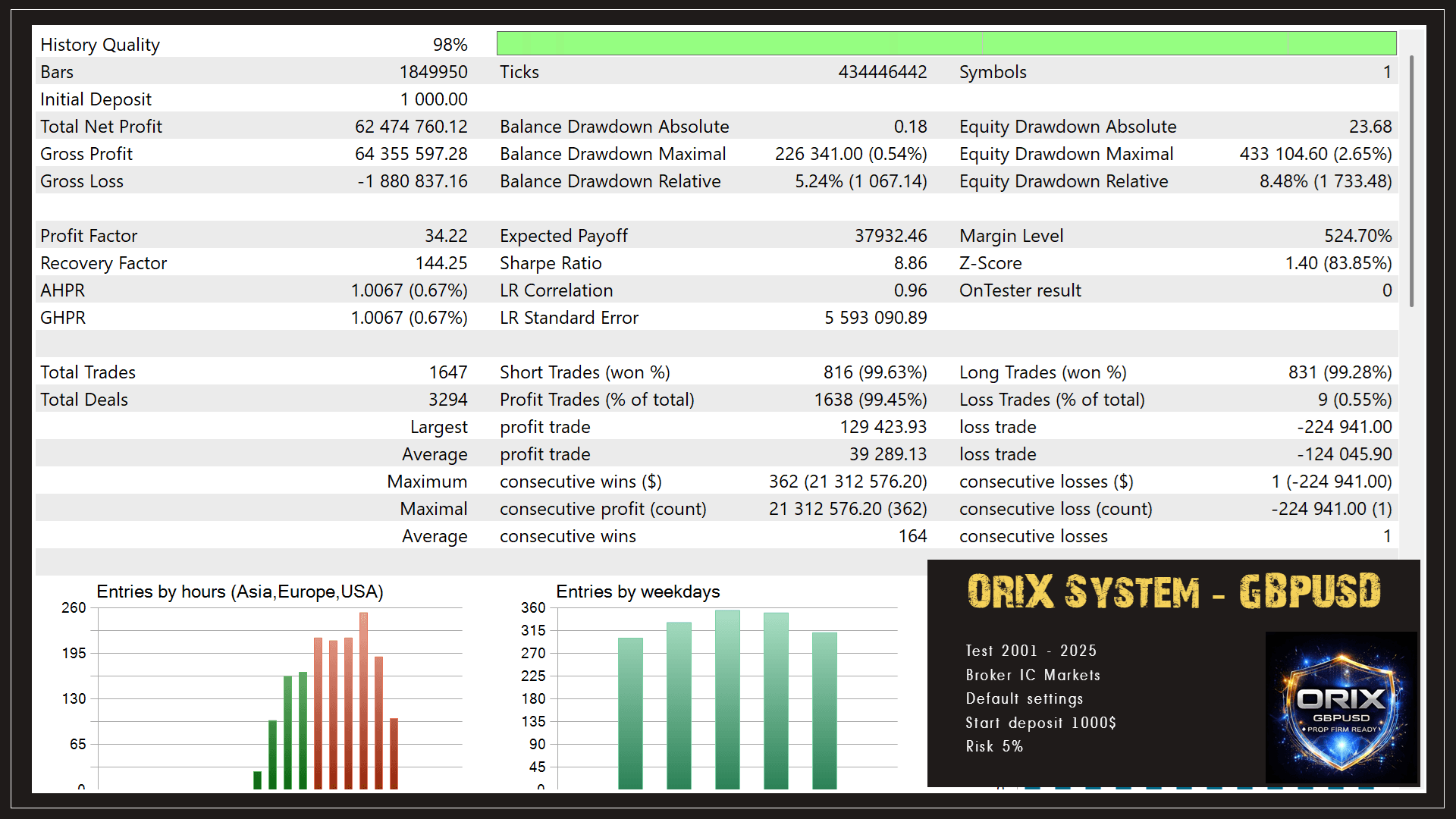Image resolution: width=1456 pixels, height=819 pixels.
Task: Click the Balance Drawdown Maximal value
Action: pos(851,153)
